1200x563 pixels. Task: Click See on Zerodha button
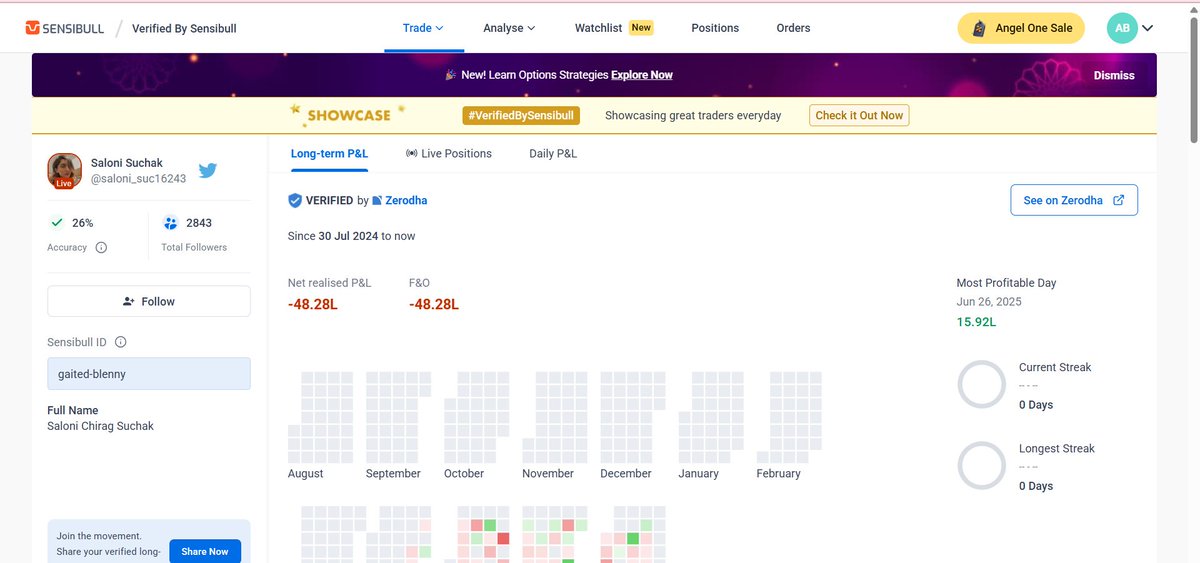pos(1074,200)
